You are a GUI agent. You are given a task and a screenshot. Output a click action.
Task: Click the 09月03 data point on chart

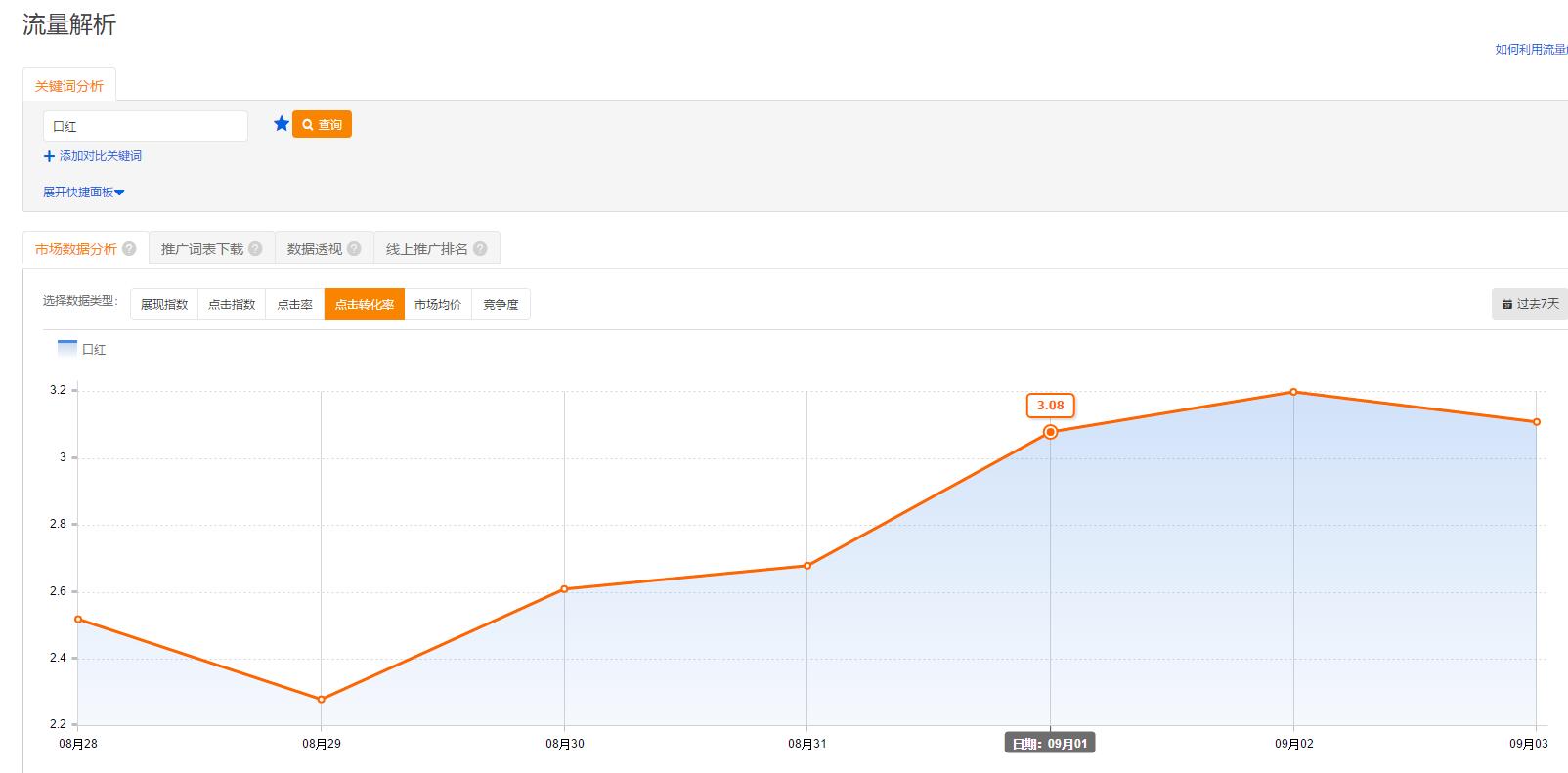[x=1537, y=422]
